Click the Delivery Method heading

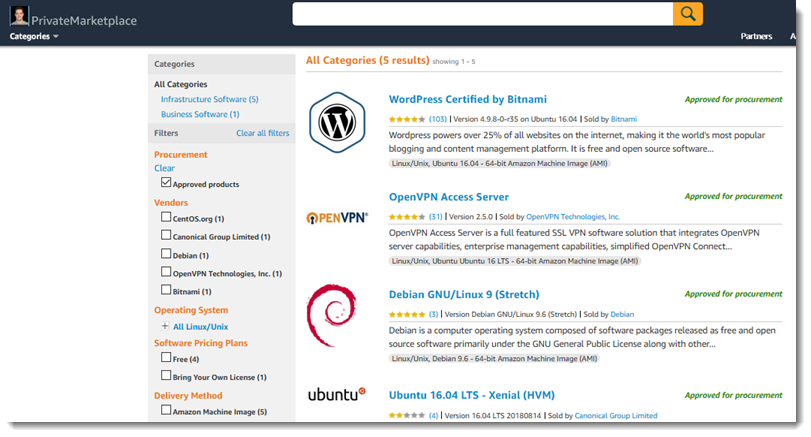coord(188,396)
